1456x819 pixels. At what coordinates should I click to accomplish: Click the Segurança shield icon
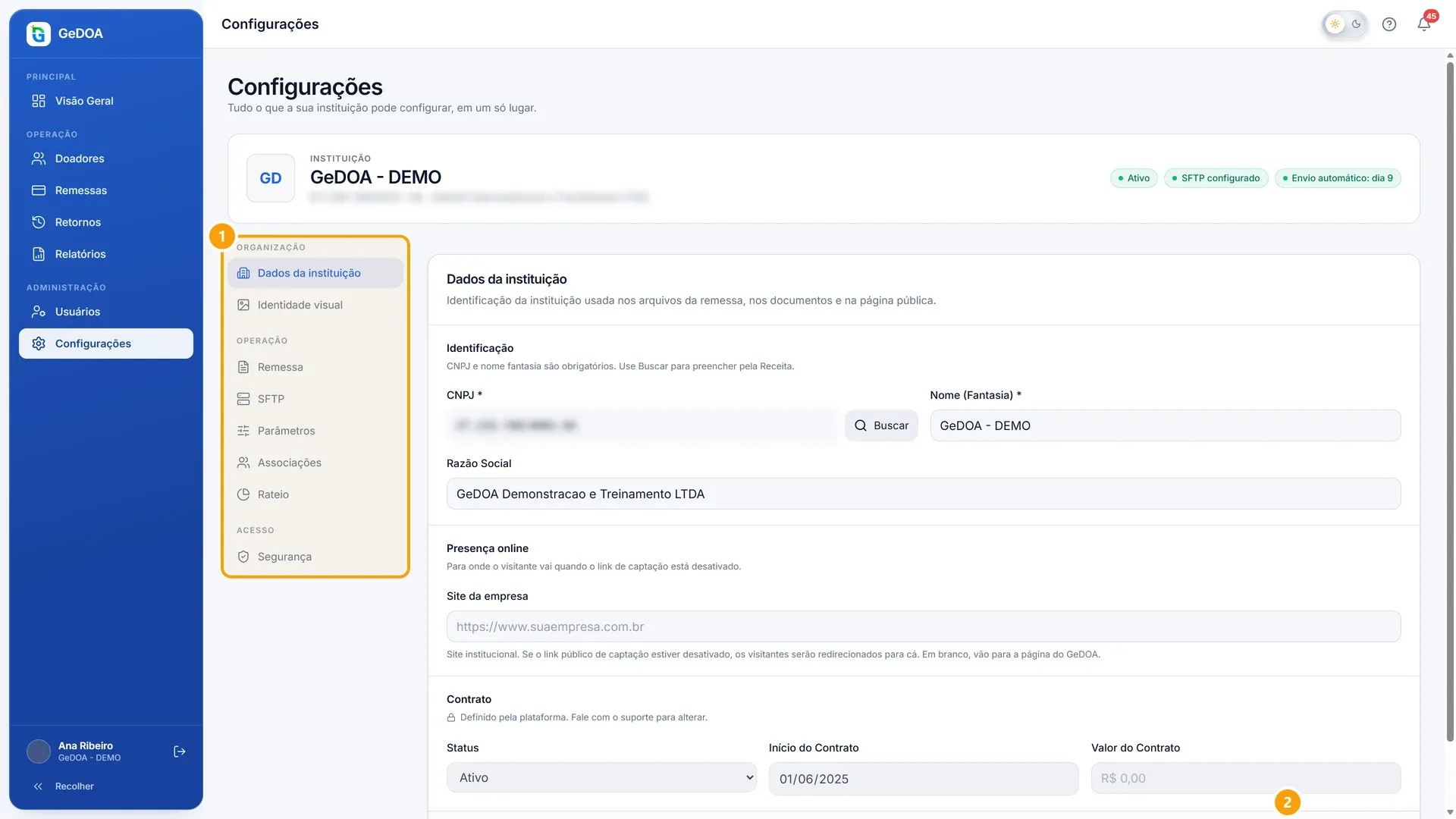243,557
